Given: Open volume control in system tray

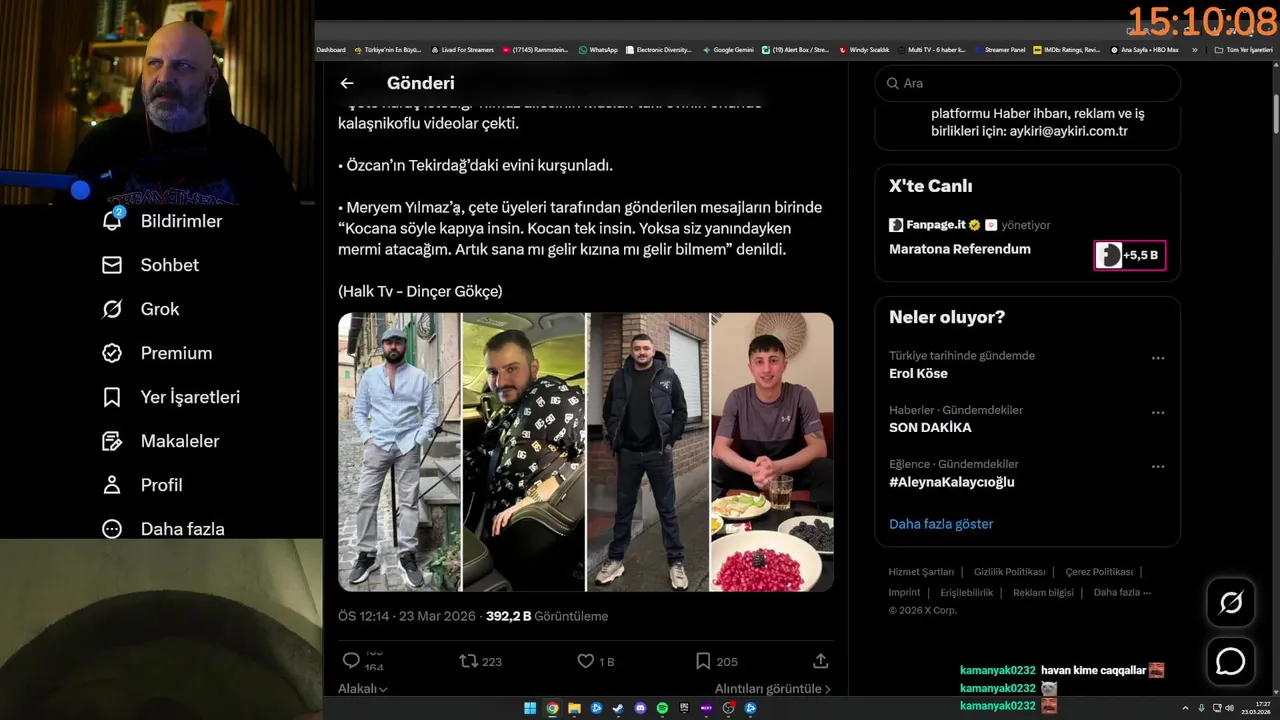Looking at the screenshot, I should [x=1229, y=708].
